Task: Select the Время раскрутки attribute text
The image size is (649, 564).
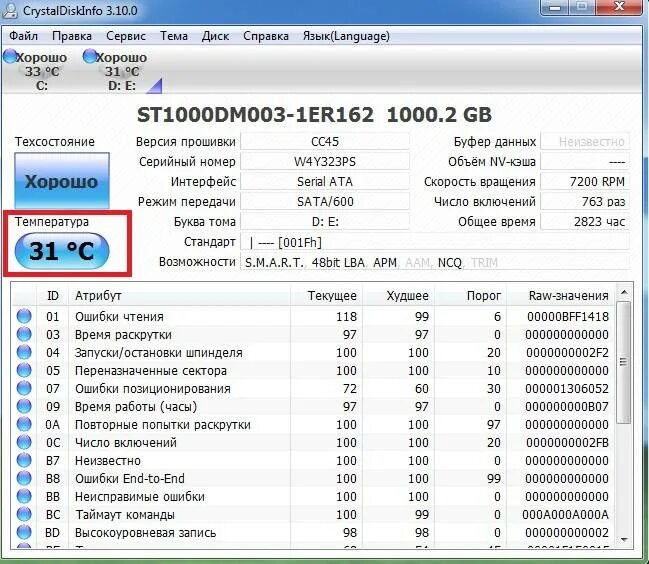Action: [123, 335]
